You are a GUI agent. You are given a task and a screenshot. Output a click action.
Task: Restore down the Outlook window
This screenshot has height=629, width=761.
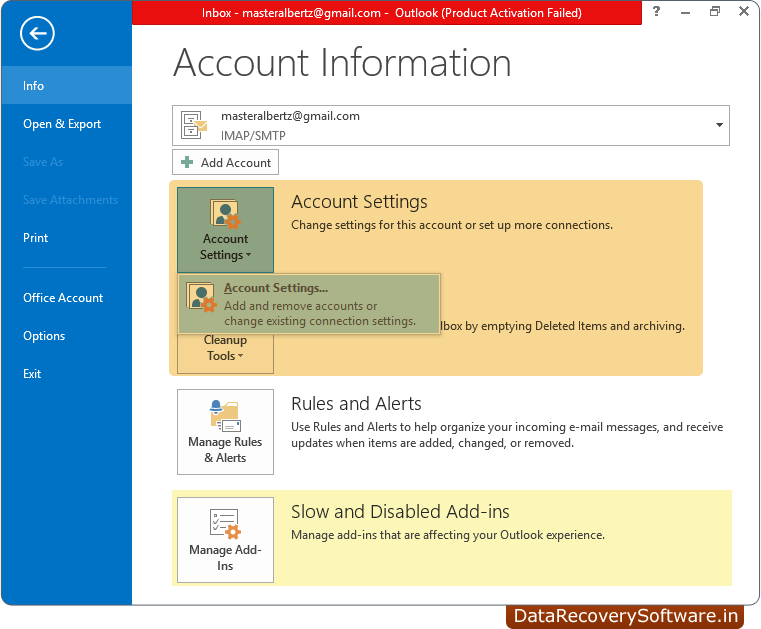pyautogui.click(x=714, y=11)
